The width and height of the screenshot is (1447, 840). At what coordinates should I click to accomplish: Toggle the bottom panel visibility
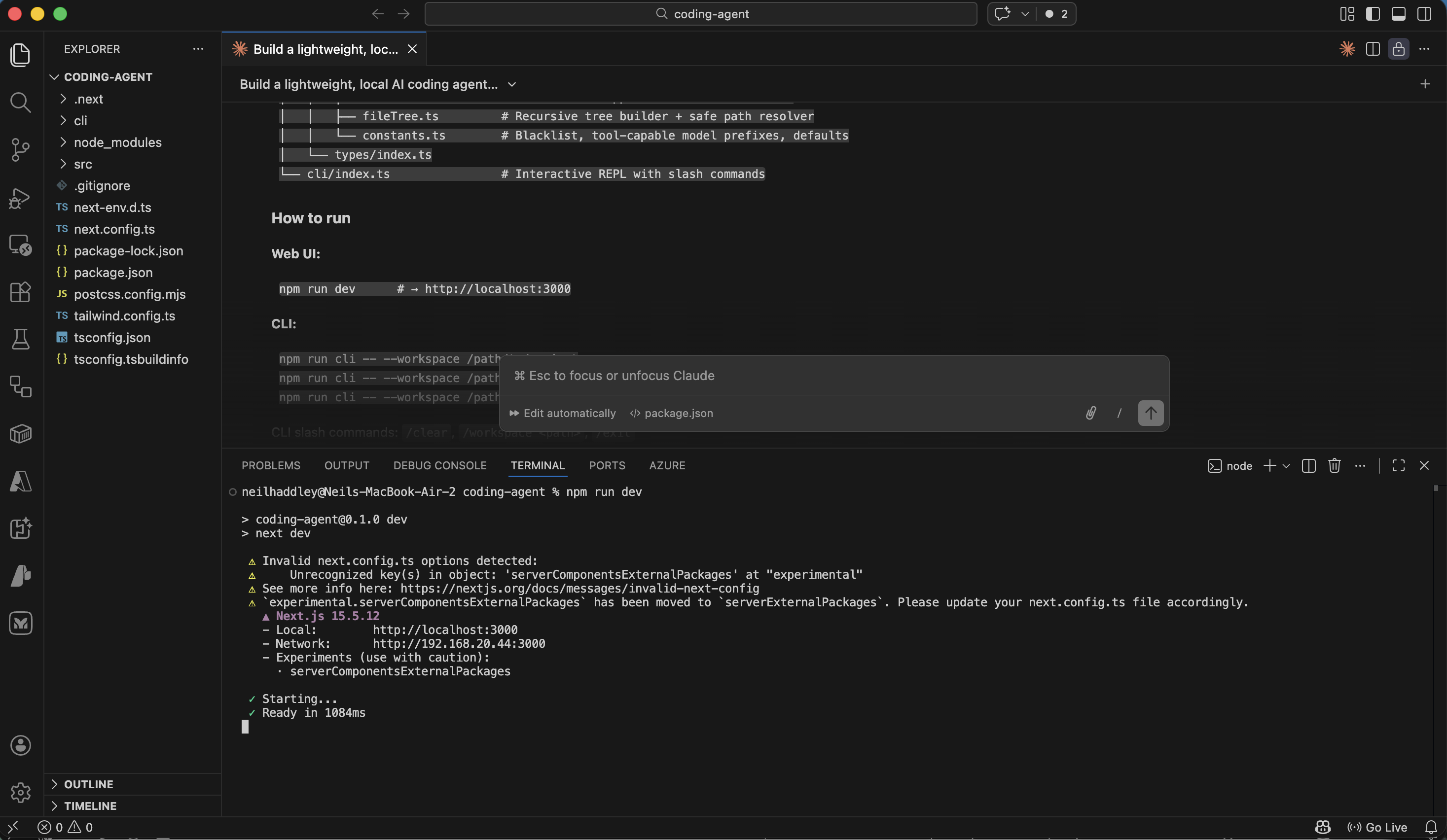click(x=1398, y=14)
